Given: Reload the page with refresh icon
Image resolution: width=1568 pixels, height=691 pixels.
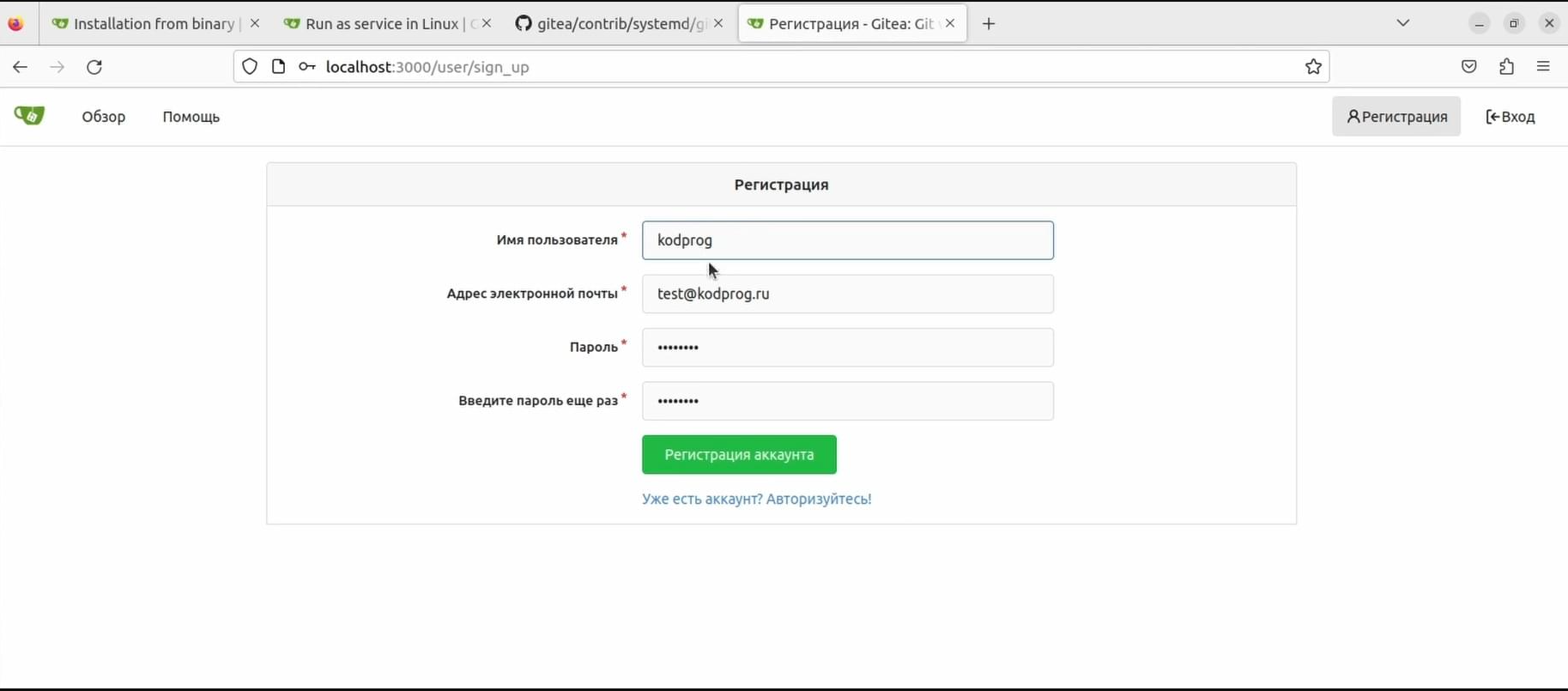Looking at the screenshot, I should pos(94,67).
